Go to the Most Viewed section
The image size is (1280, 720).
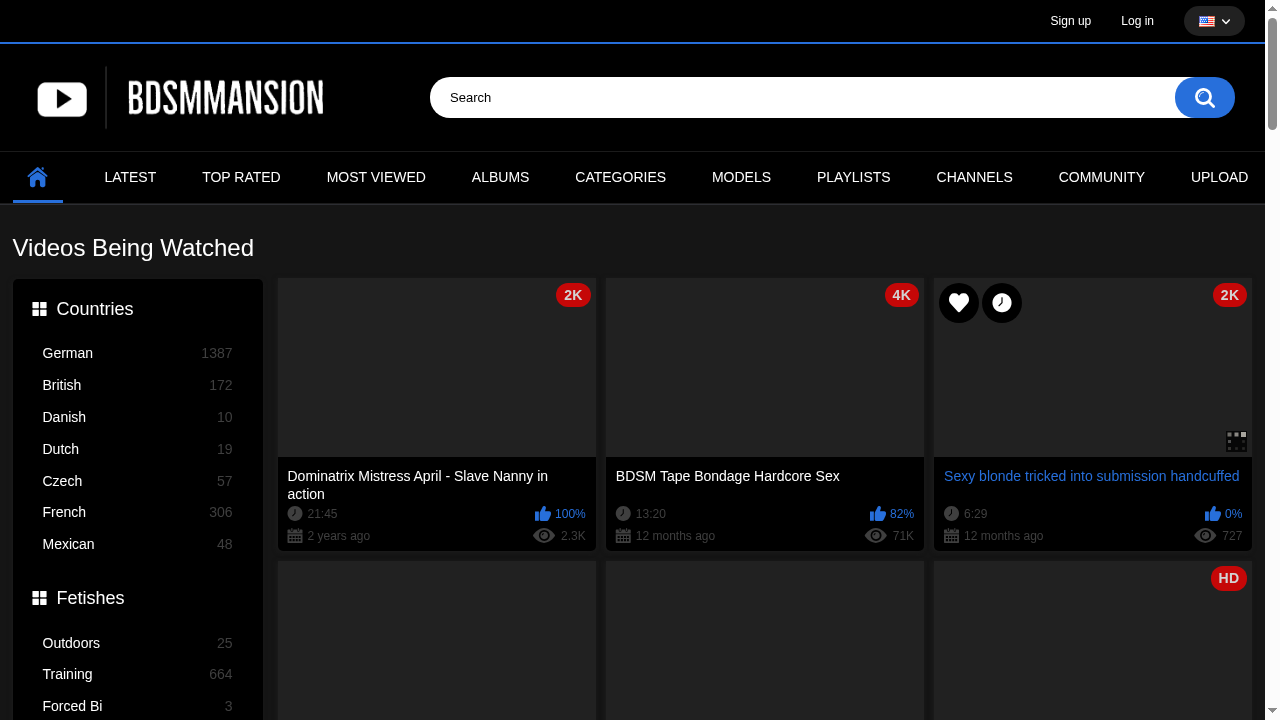[x=376, y=177]
